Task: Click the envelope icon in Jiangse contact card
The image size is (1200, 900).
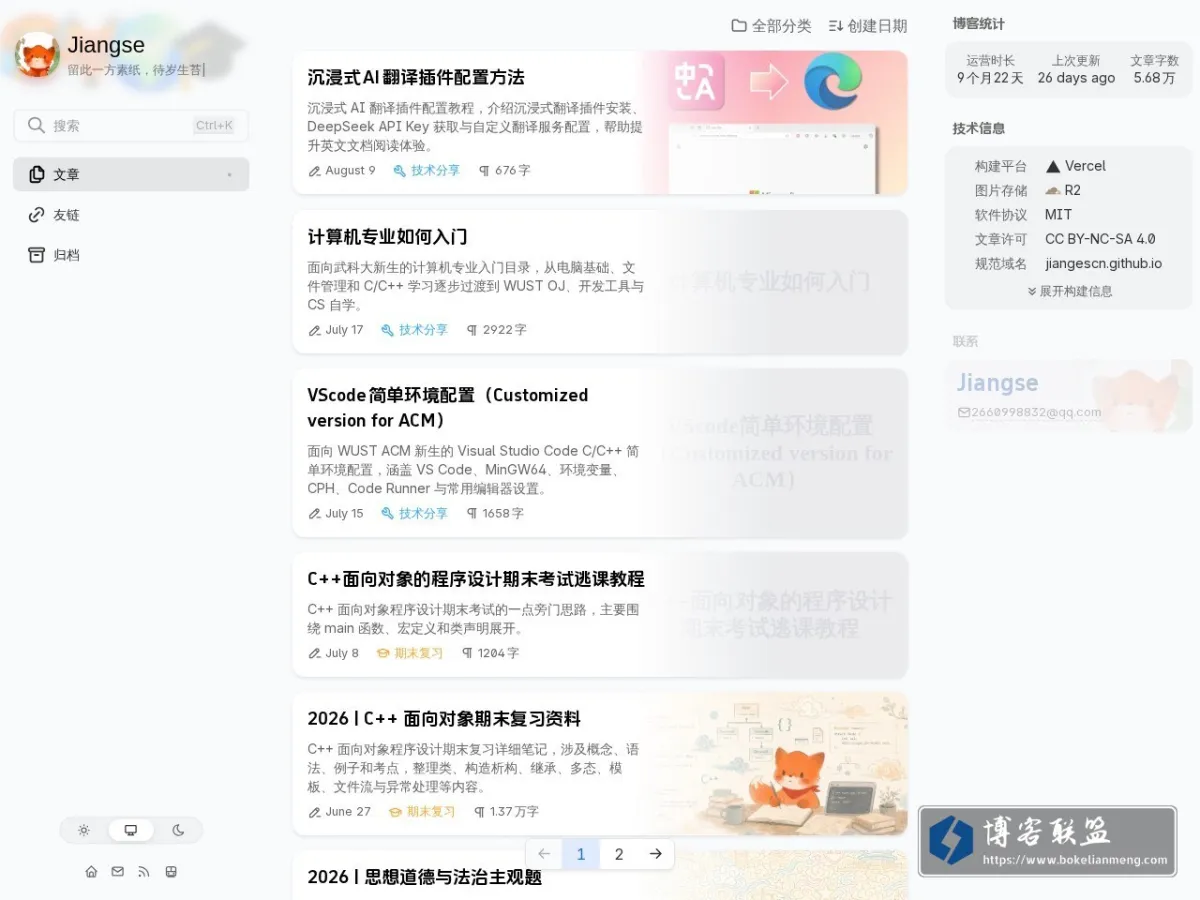Action: (x=963, y=412)
